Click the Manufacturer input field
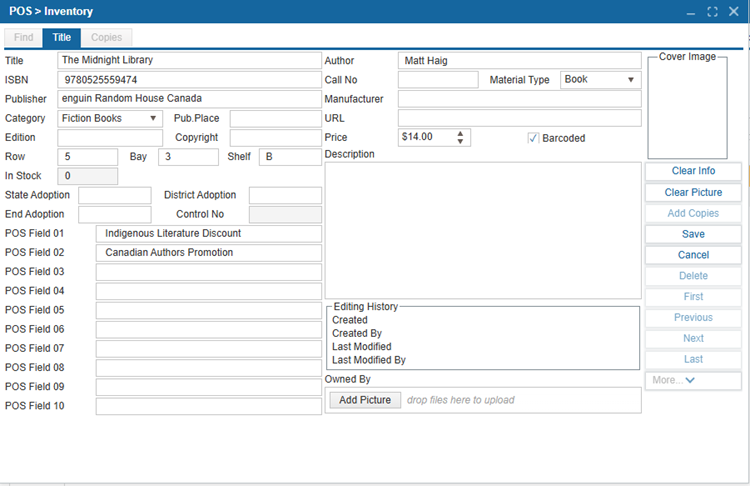Viewport: 750px width, 486px height. (519, 99)
